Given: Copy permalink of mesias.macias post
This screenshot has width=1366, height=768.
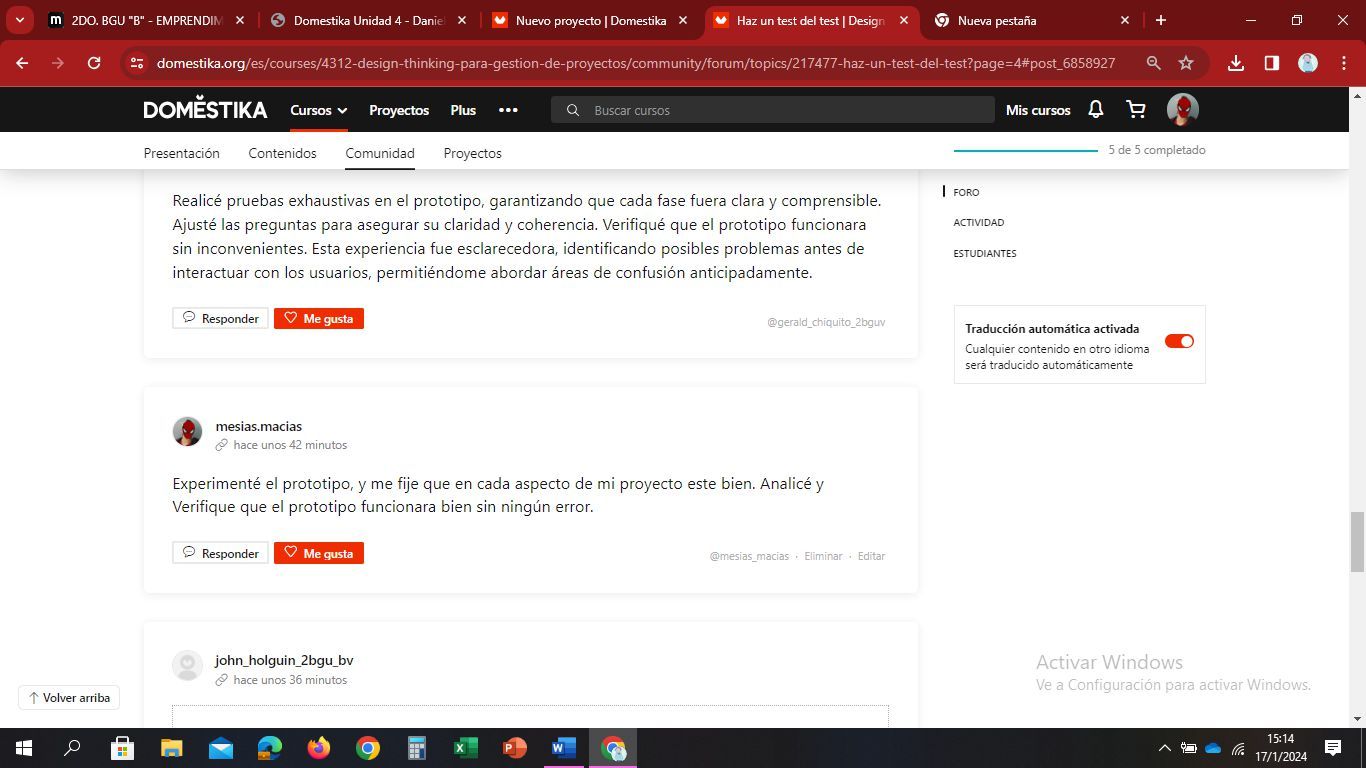Looking at the screenshot, I should click(x=222, y=445).
